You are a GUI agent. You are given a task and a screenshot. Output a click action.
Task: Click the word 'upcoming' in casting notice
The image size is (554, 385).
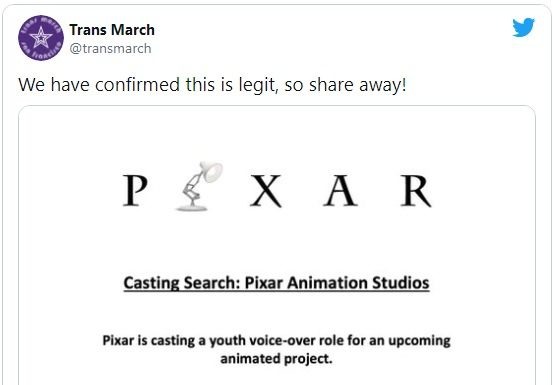click(419, 342)
